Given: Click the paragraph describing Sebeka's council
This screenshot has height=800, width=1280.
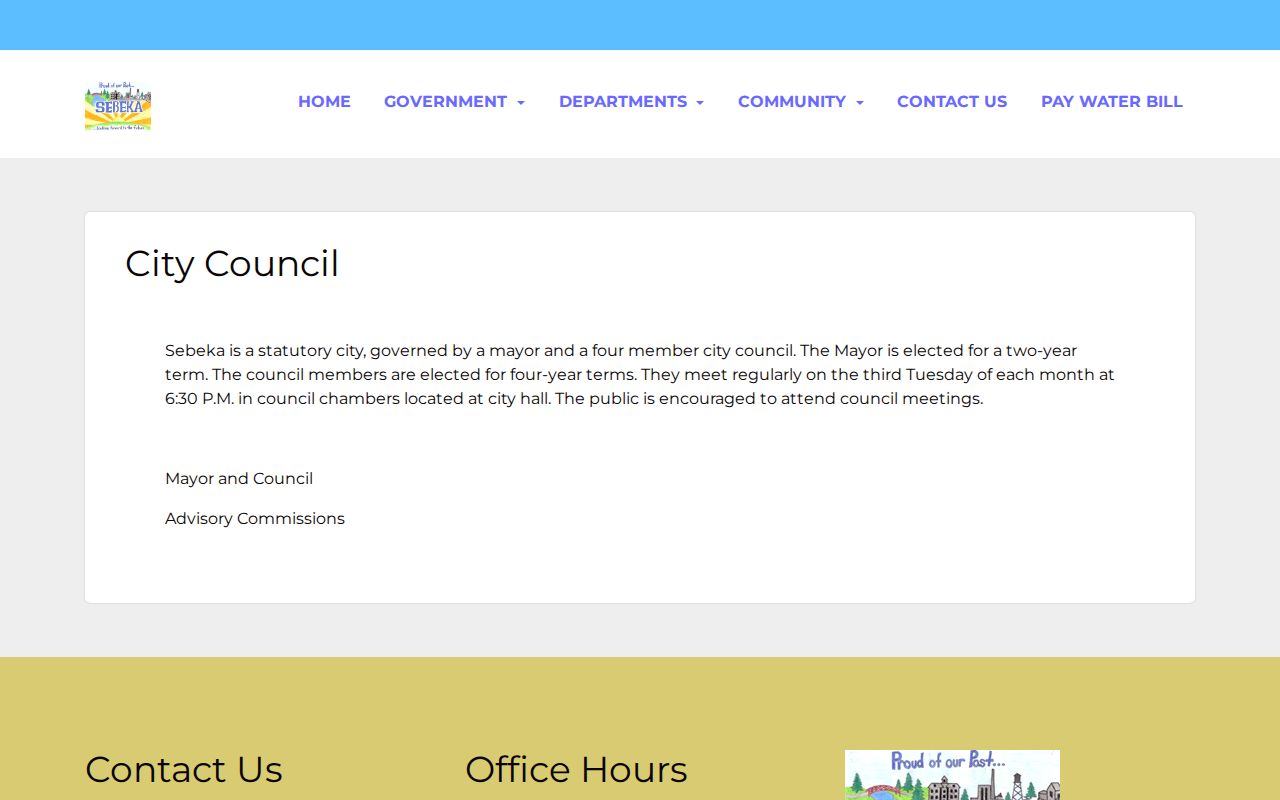Looking at the screenshot, I should point(640,375).
